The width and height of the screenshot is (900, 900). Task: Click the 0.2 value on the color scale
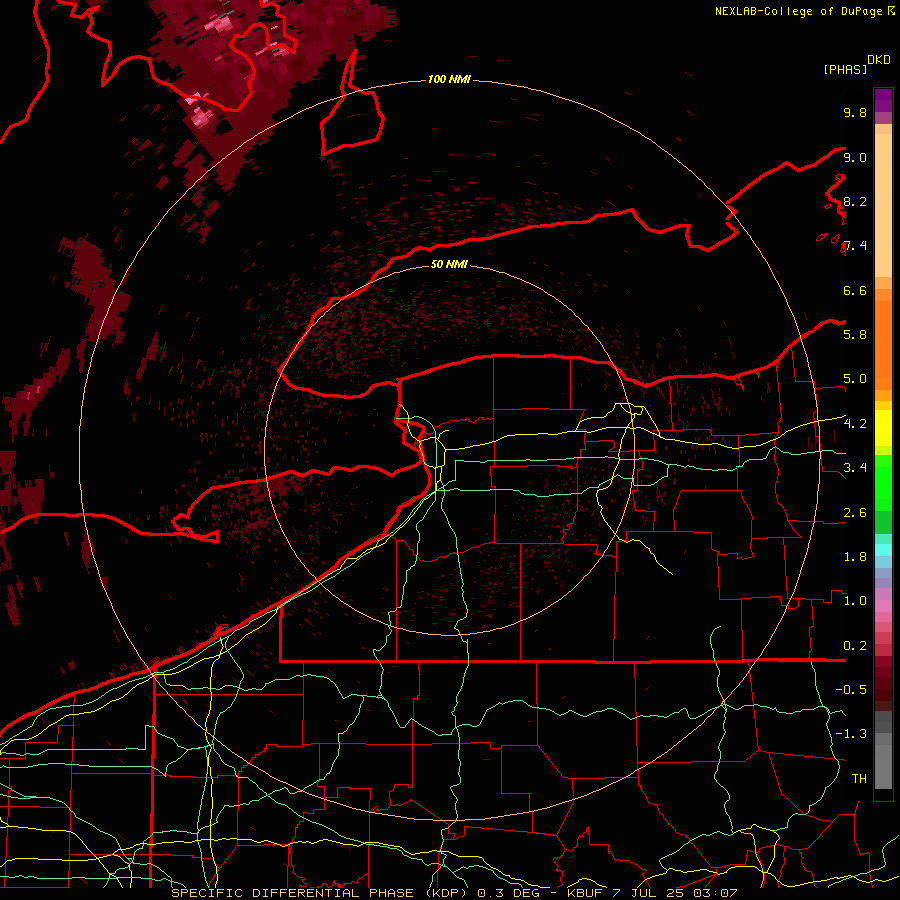855,645
